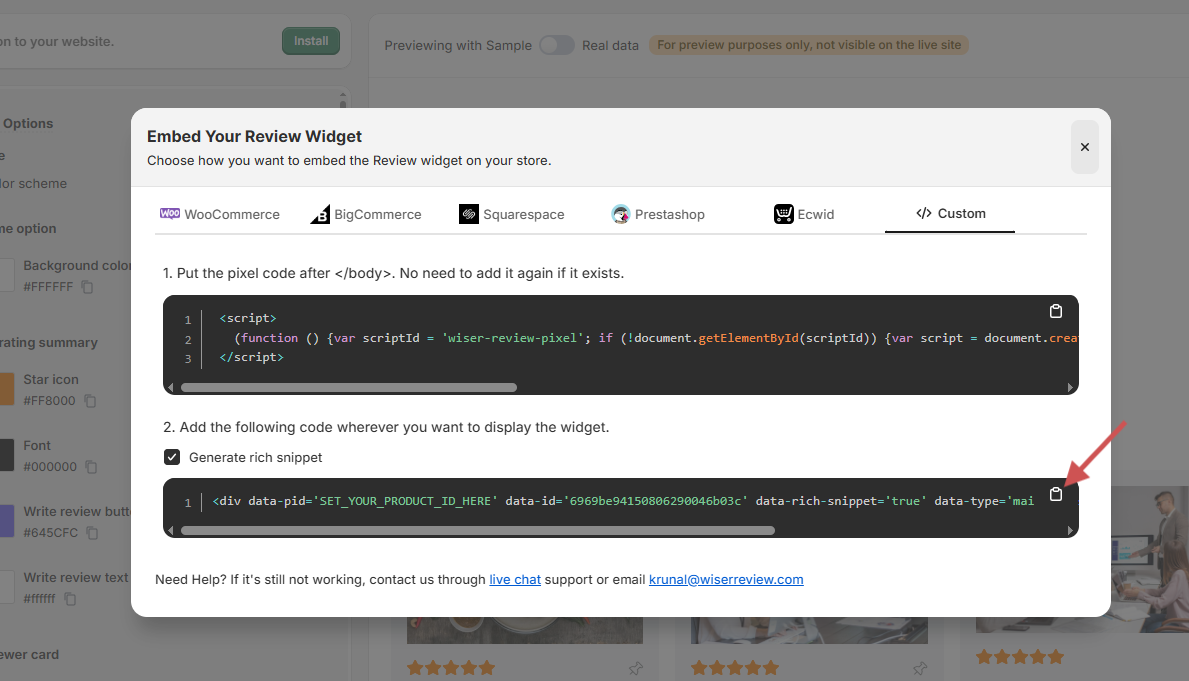Click the orange Star icon color swatch
Image resolution: width=1189 pixels, height=681 pixels.
6,389
